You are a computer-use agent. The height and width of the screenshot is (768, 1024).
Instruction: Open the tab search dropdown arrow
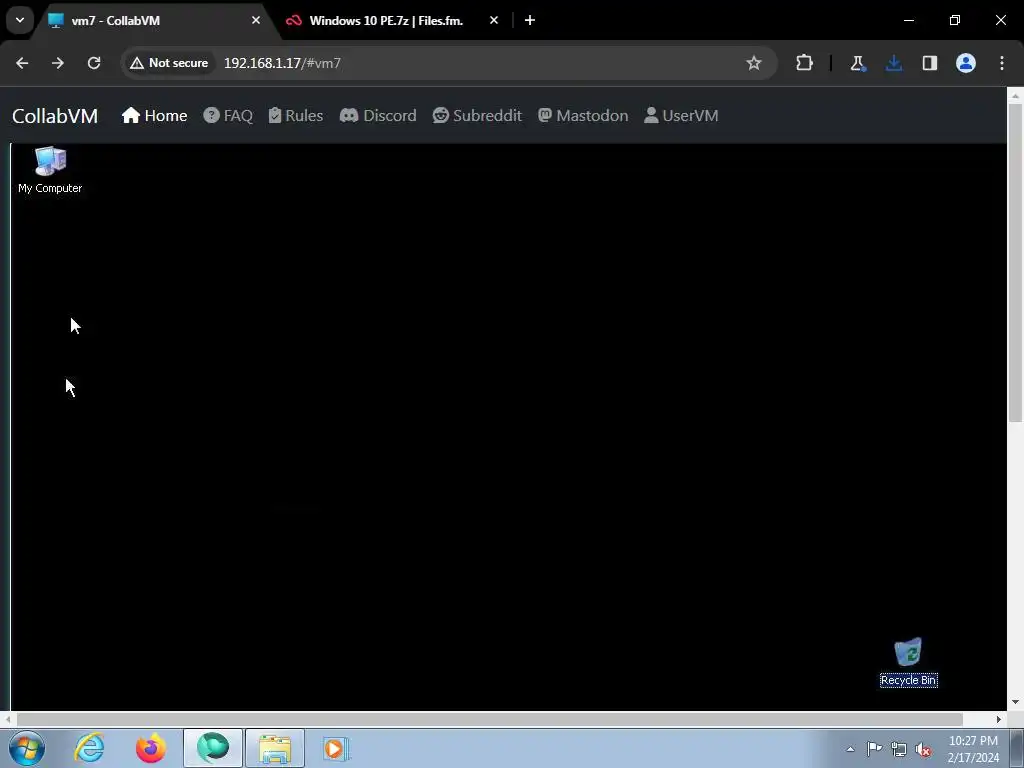(x=20, y=20)
